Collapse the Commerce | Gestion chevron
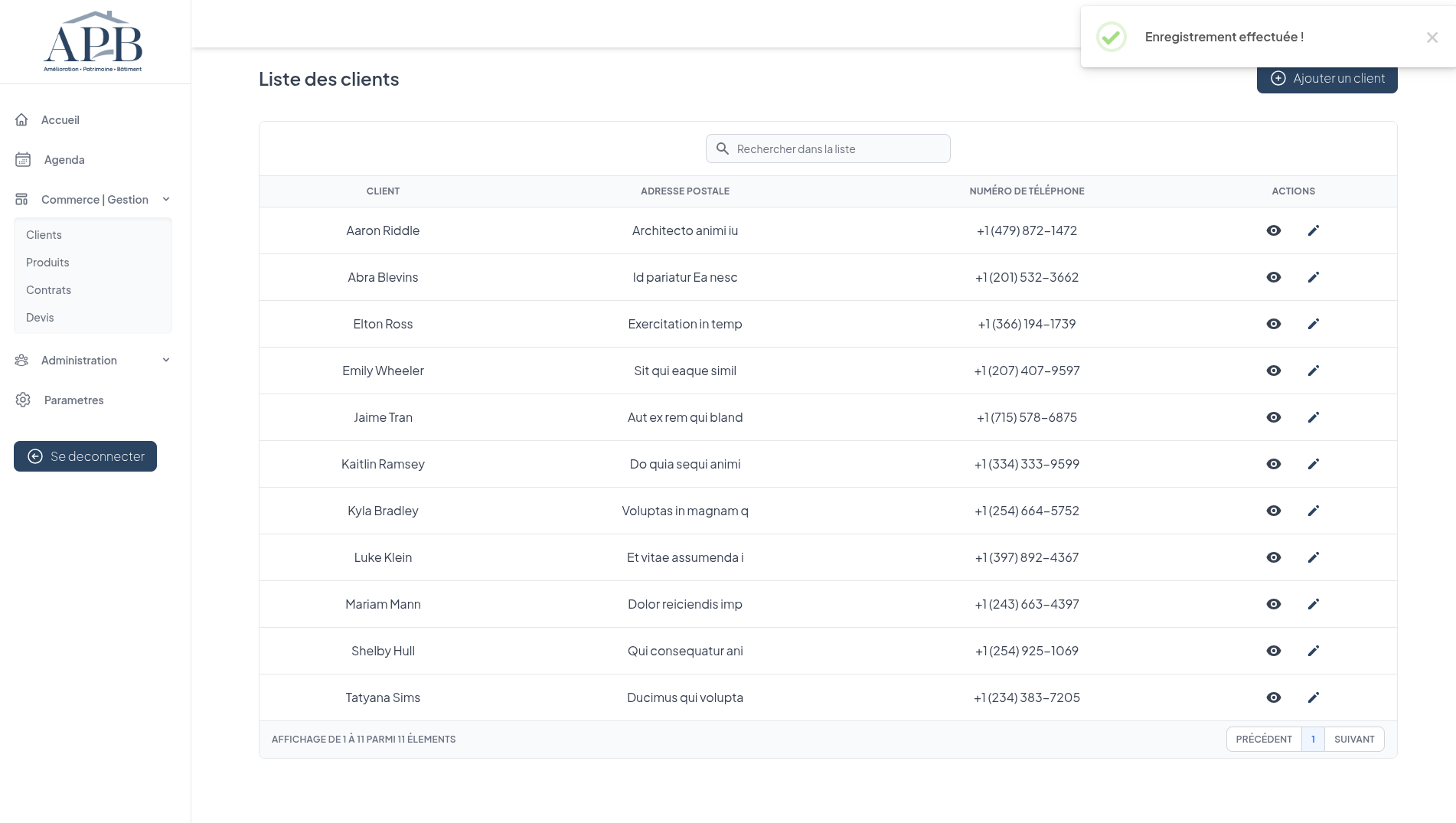Screen dimensions: 1456x823 click(166, 200)
